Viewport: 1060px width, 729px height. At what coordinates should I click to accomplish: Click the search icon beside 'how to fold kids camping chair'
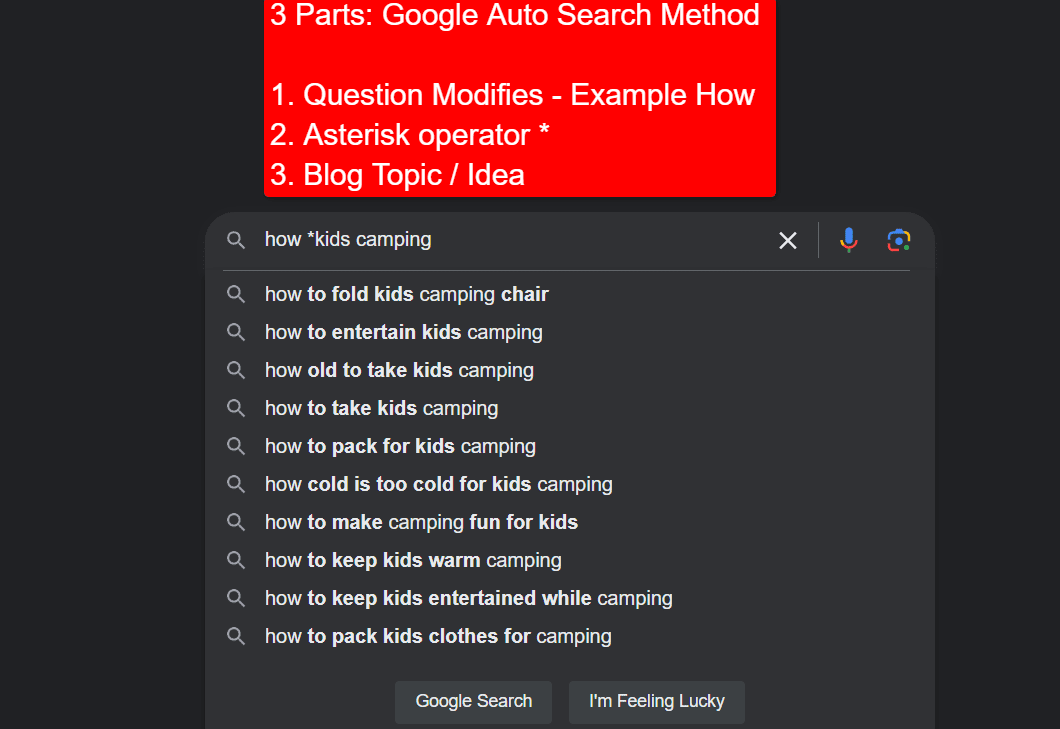pyautogui.click(x=236, y=293)
